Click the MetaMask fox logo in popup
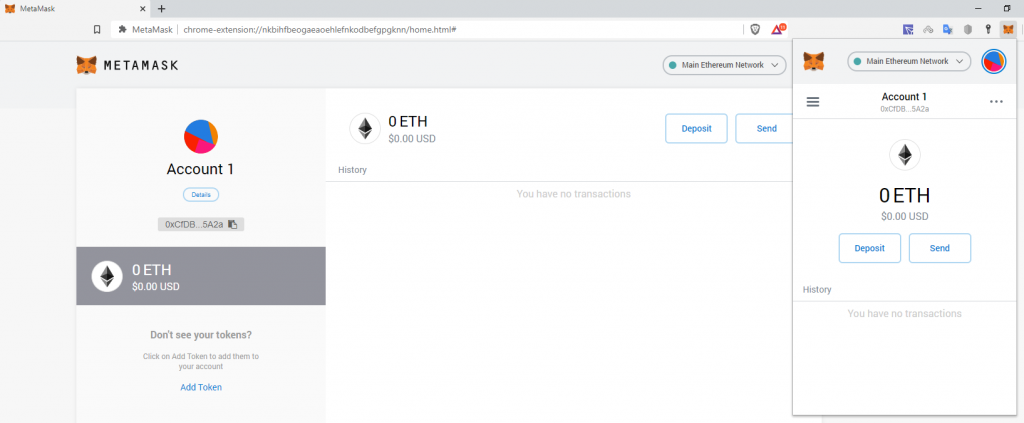 [813, 61]
